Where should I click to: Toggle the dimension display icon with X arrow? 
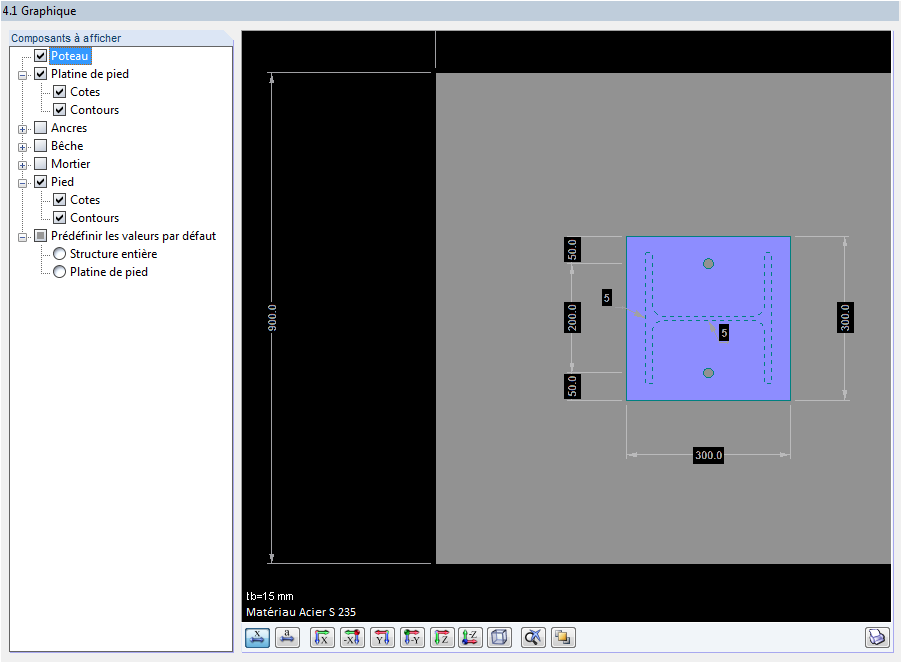coord(257,637)
